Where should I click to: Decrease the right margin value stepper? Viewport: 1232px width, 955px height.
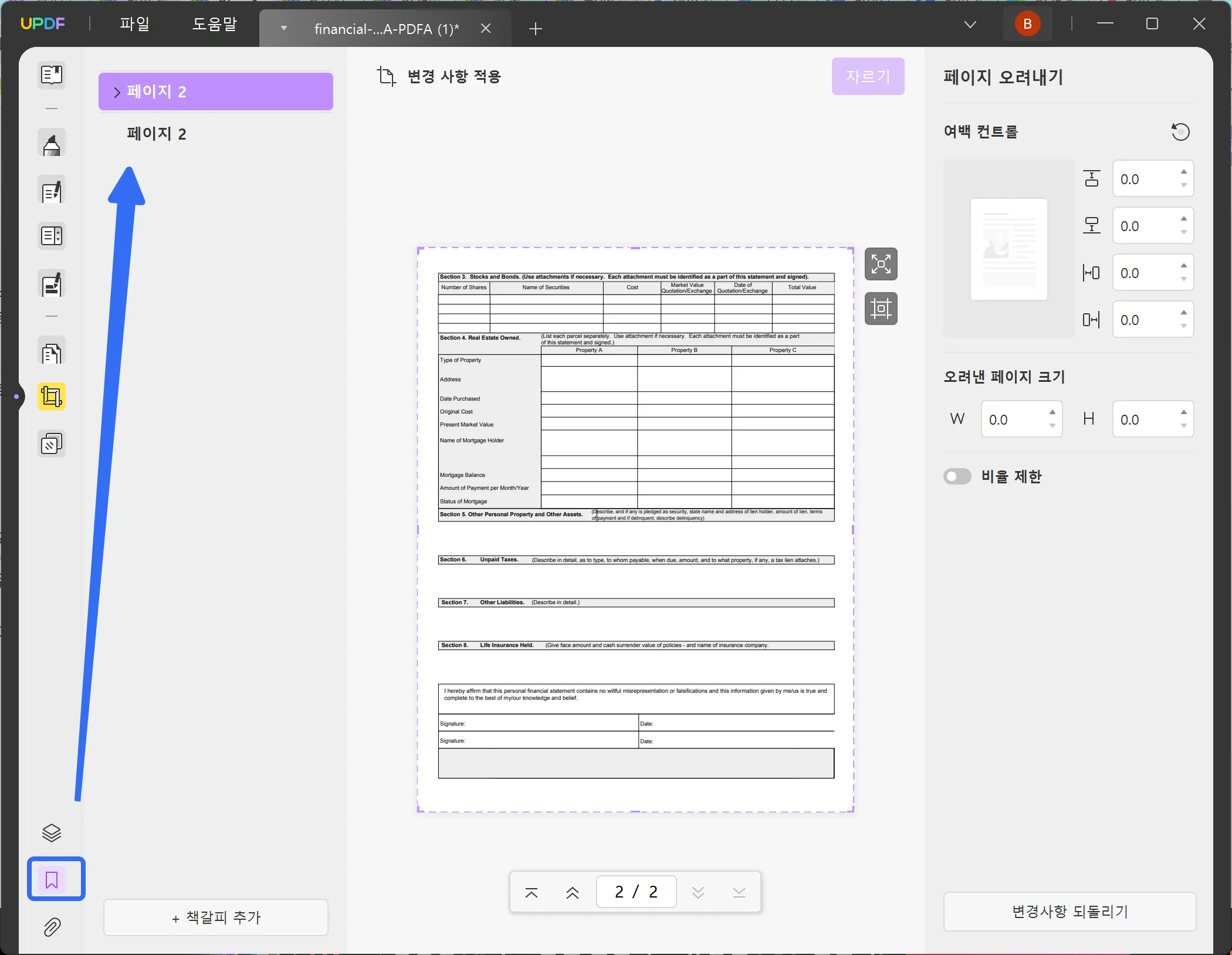click(1184, 326)
